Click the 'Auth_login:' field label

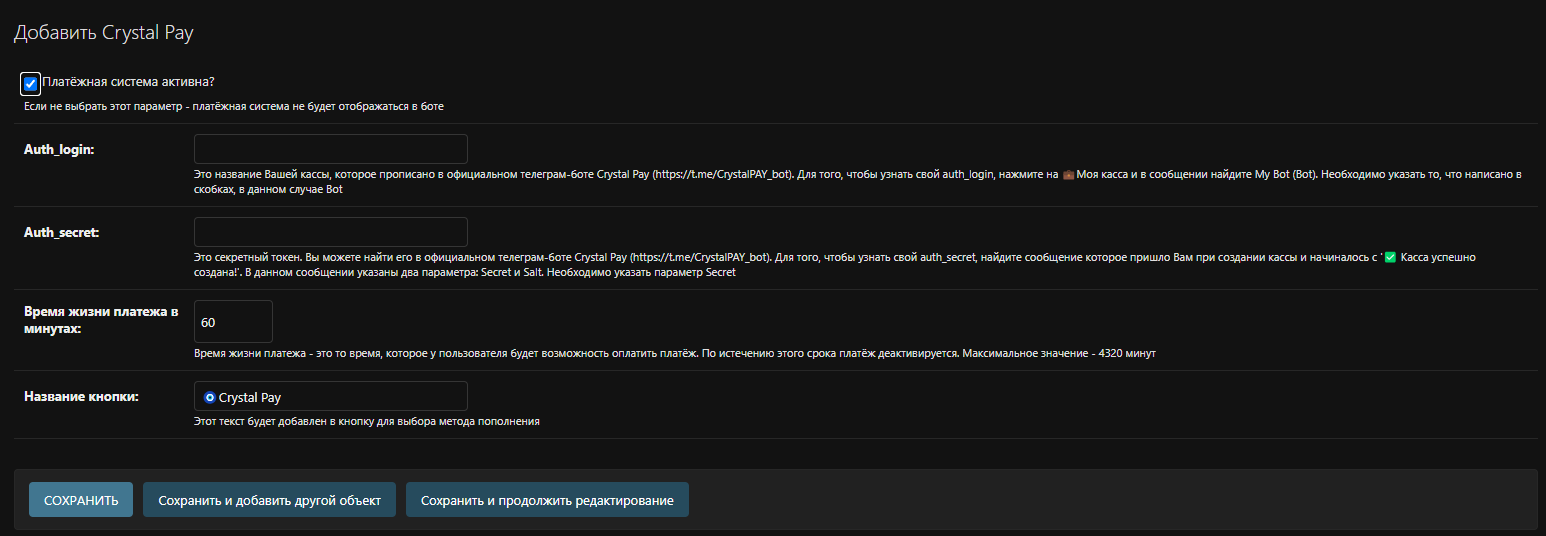59,149
